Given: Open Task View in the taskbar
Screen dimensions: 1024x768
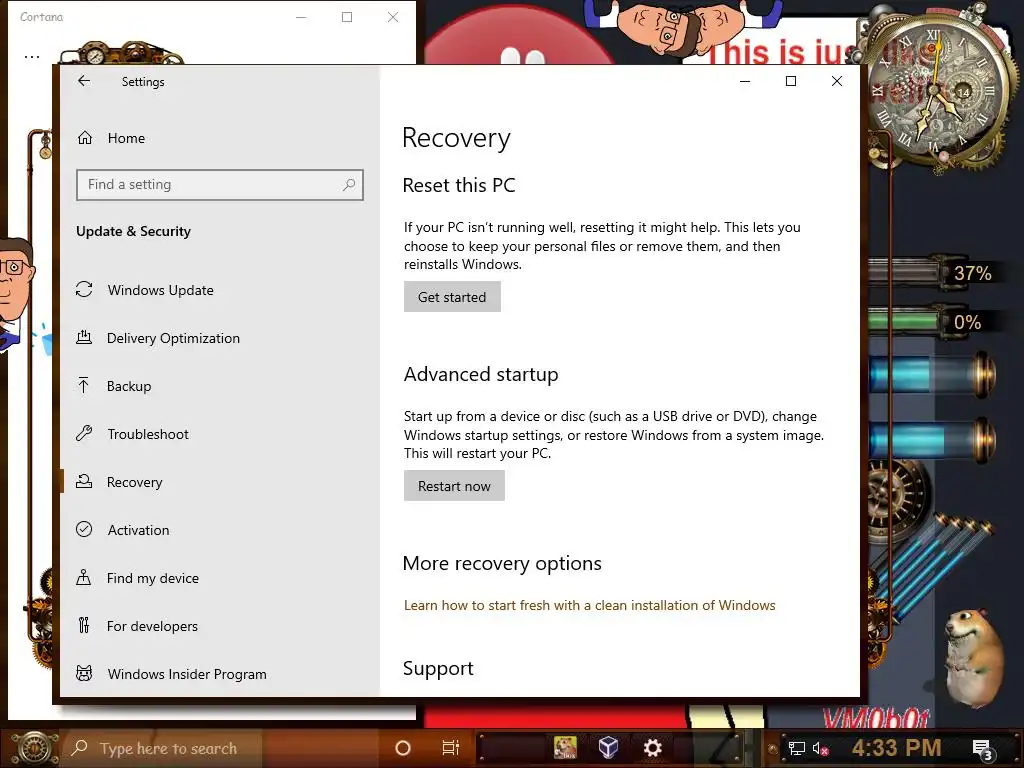Looking at the screenshot, I should point(451,748).
